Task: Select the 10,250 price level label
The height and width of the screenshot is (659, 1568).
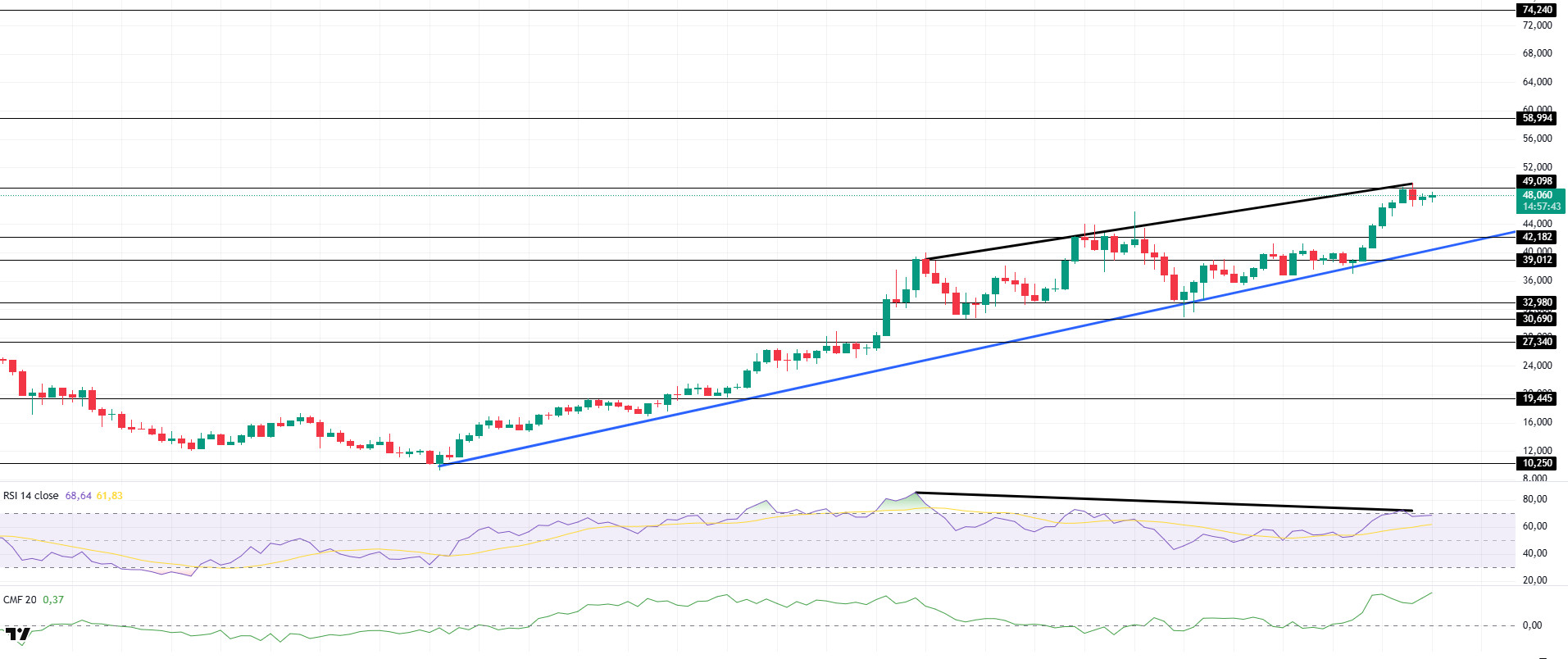Action: point(1537,463)
